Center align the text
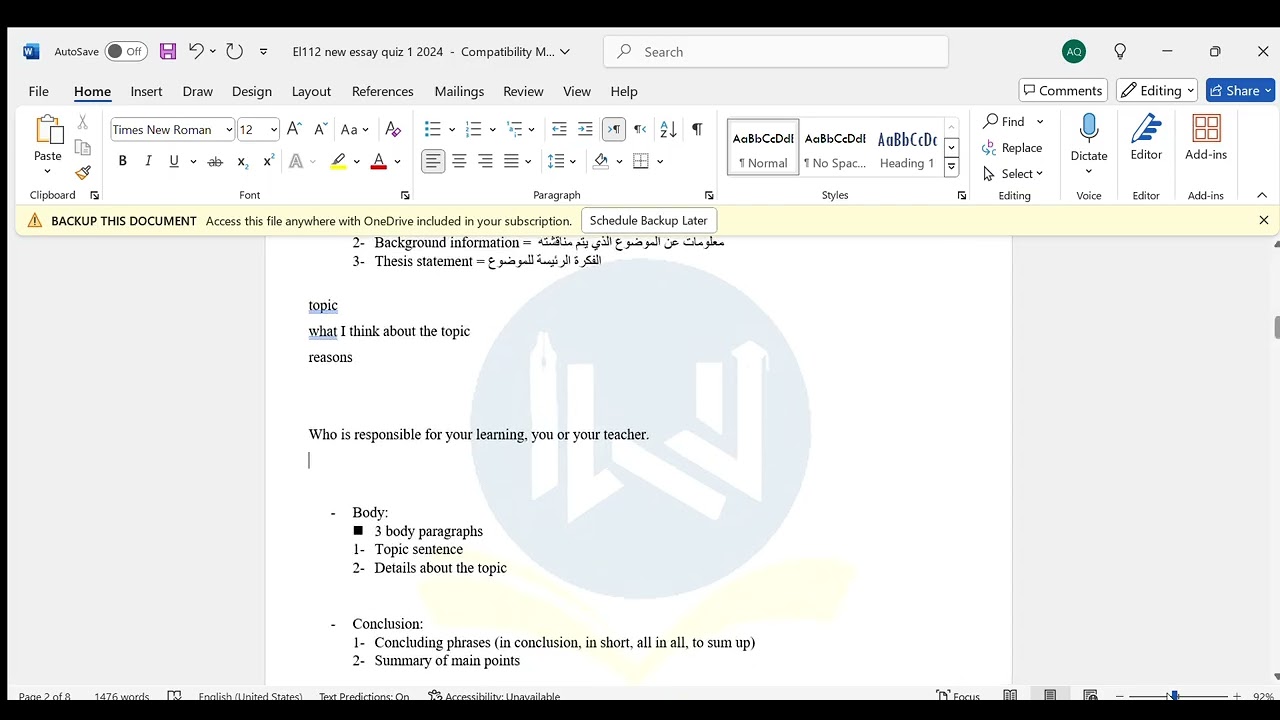 pos(459,161)
